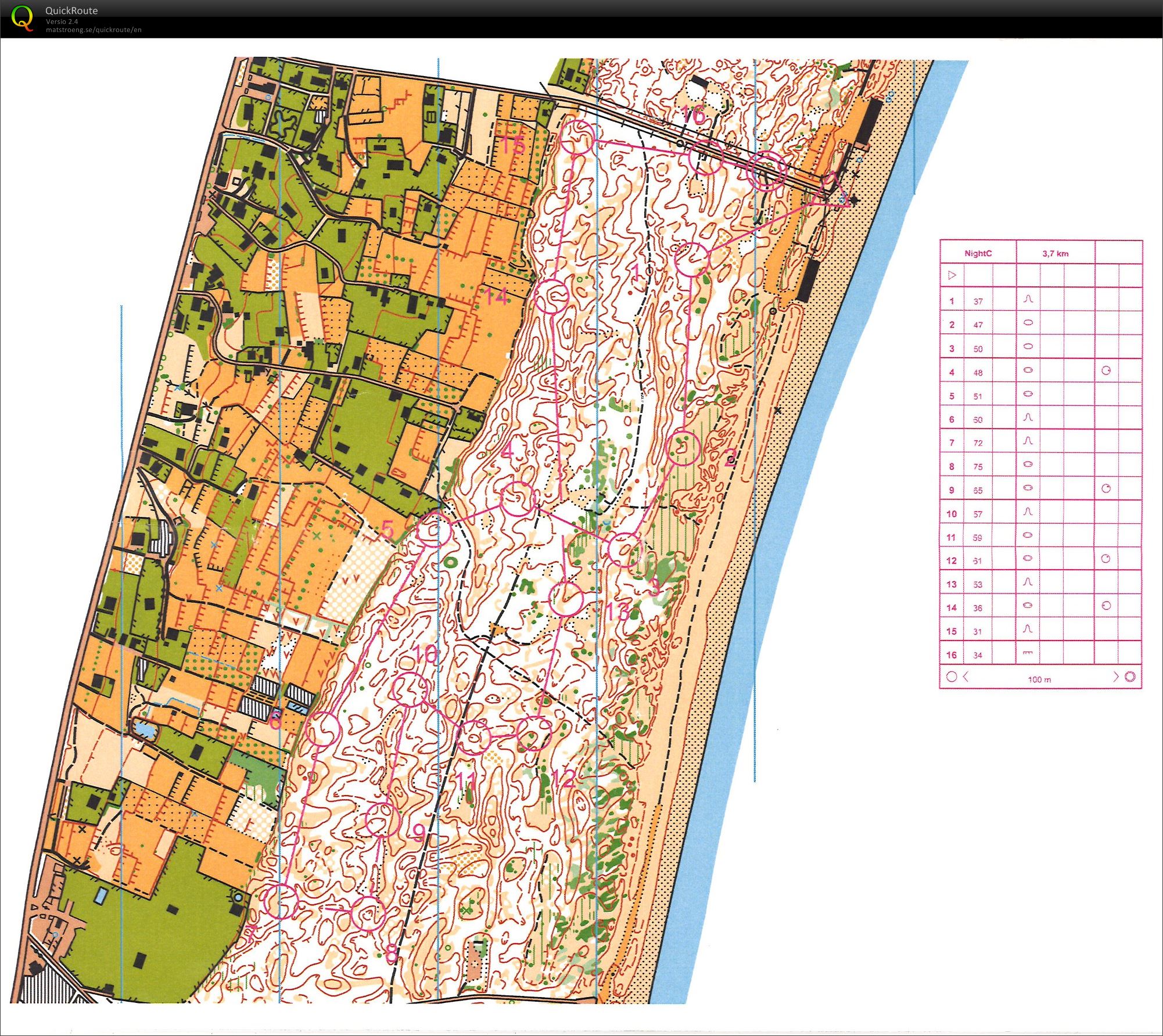
Task: Click the map label 14 near the orange fields
Action: tap(497, 297)
